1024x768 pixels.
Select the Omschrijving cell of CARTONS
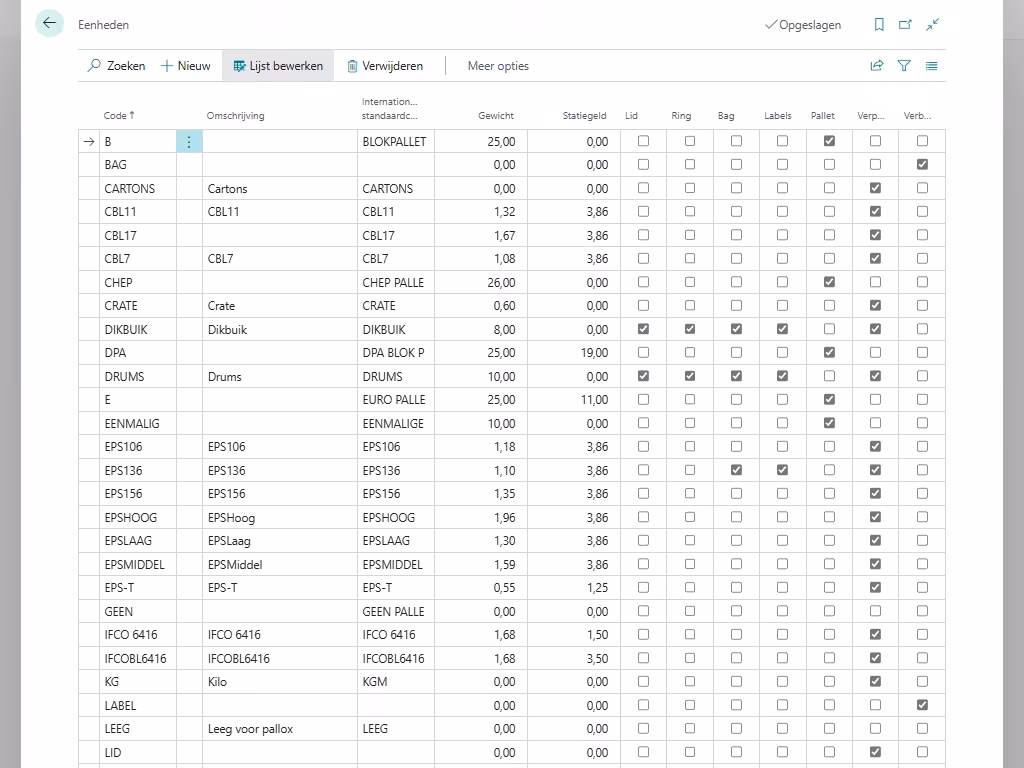pos(278,189)
